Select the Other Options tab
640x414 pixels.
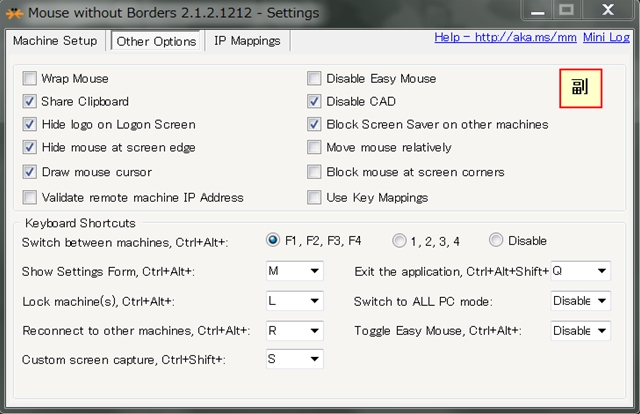[156, 41]
